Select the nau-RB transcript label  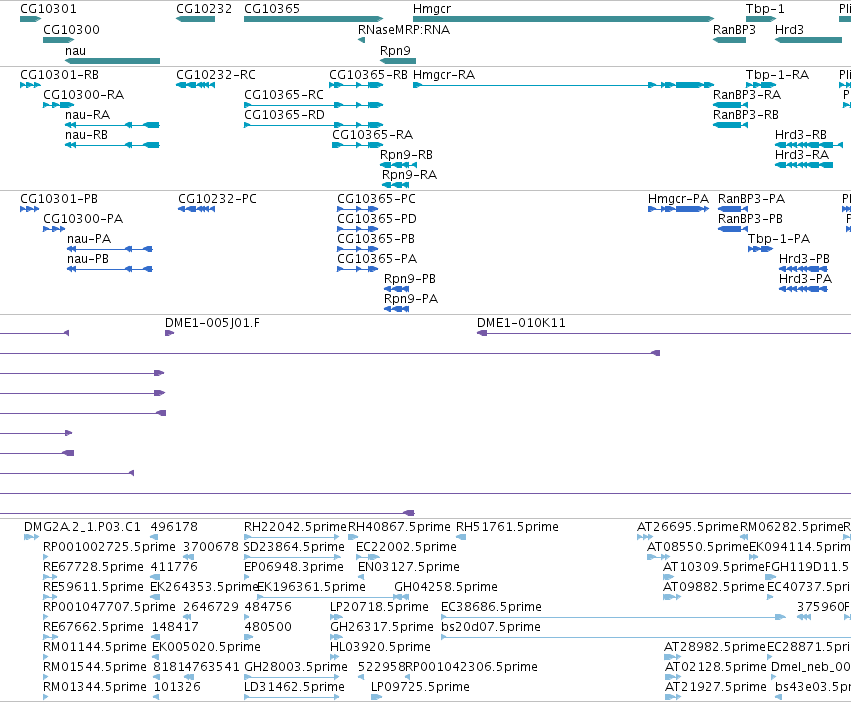[86, 135]
